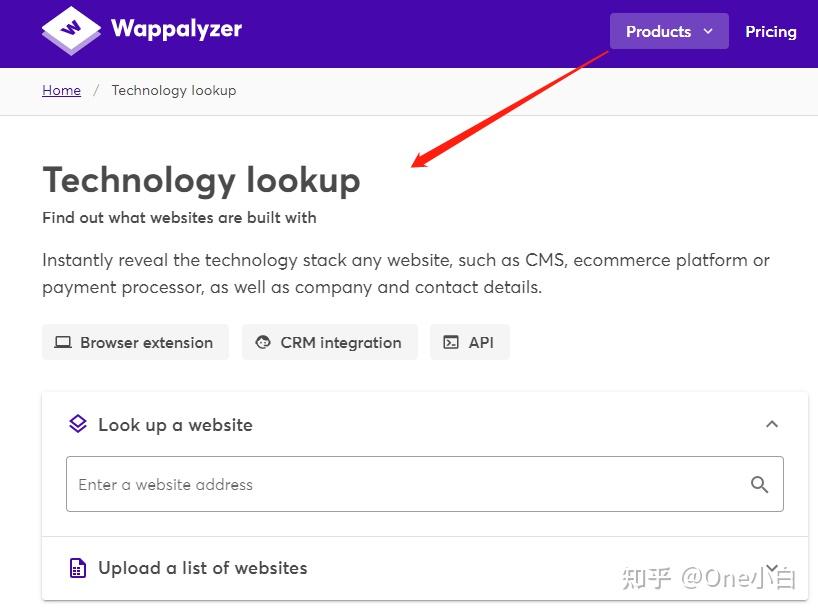Click the laptop icon on Browser extension

[x=62, y=342]
